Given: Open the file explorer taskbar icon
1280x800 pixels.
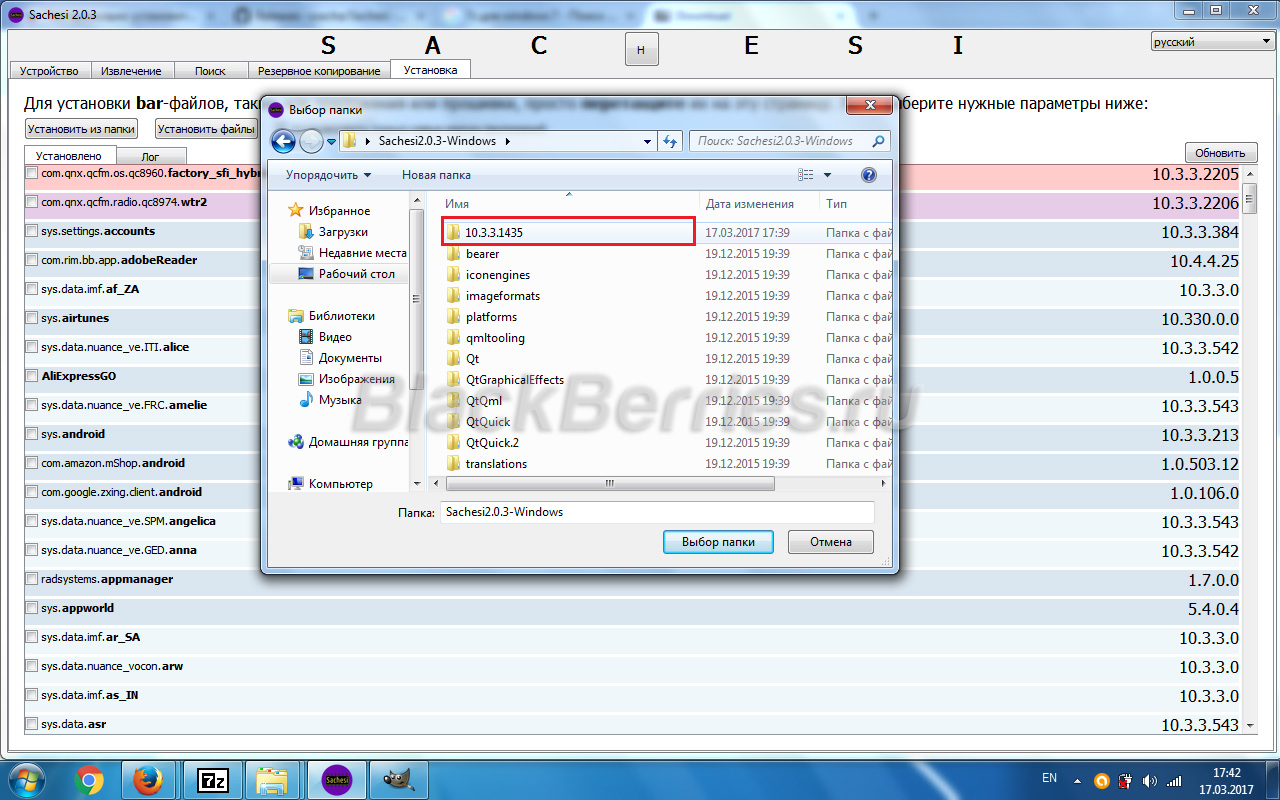Looking at the screenshot, I should (272, 779).
